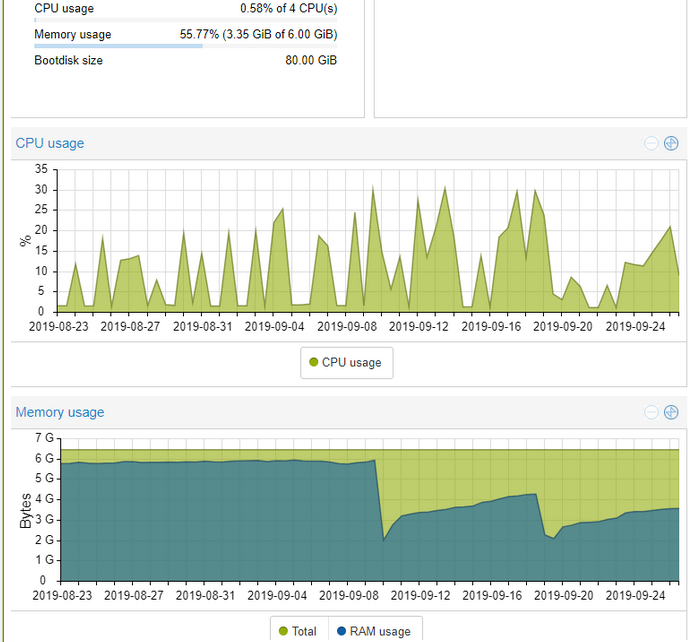Hide the Total series via legend label
This screenshot has width=694, height=642.
click(304, 631)
